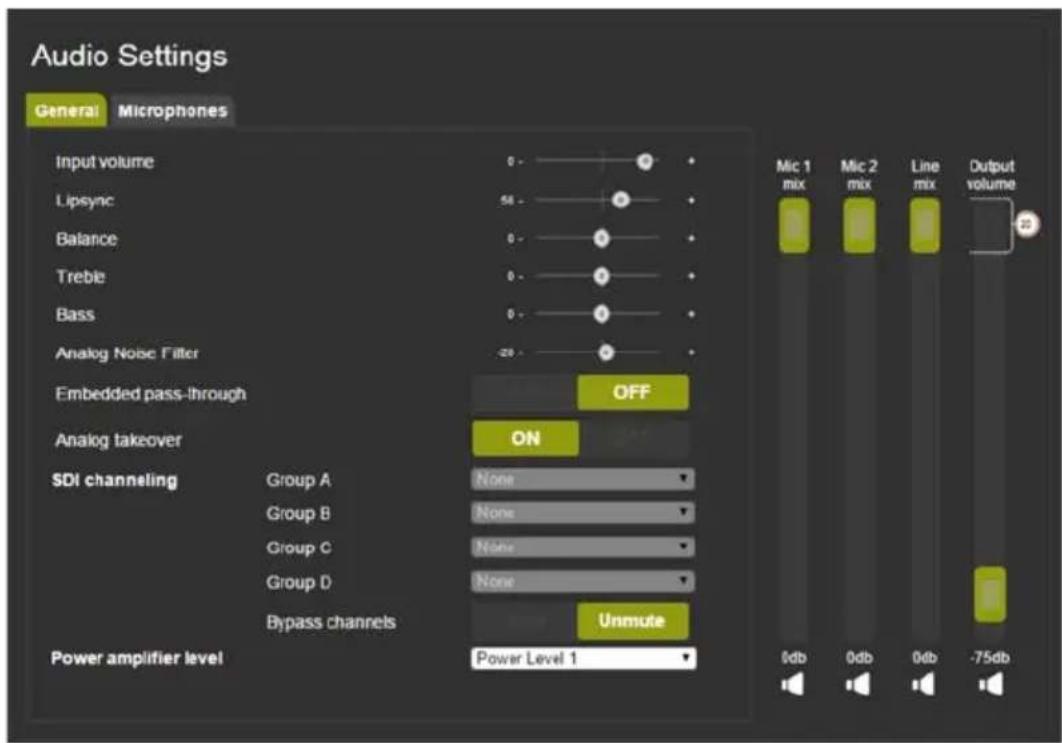1062x743 pixels.
Task: Mute the Line mix speaker icon
Action: coord(924,685)
